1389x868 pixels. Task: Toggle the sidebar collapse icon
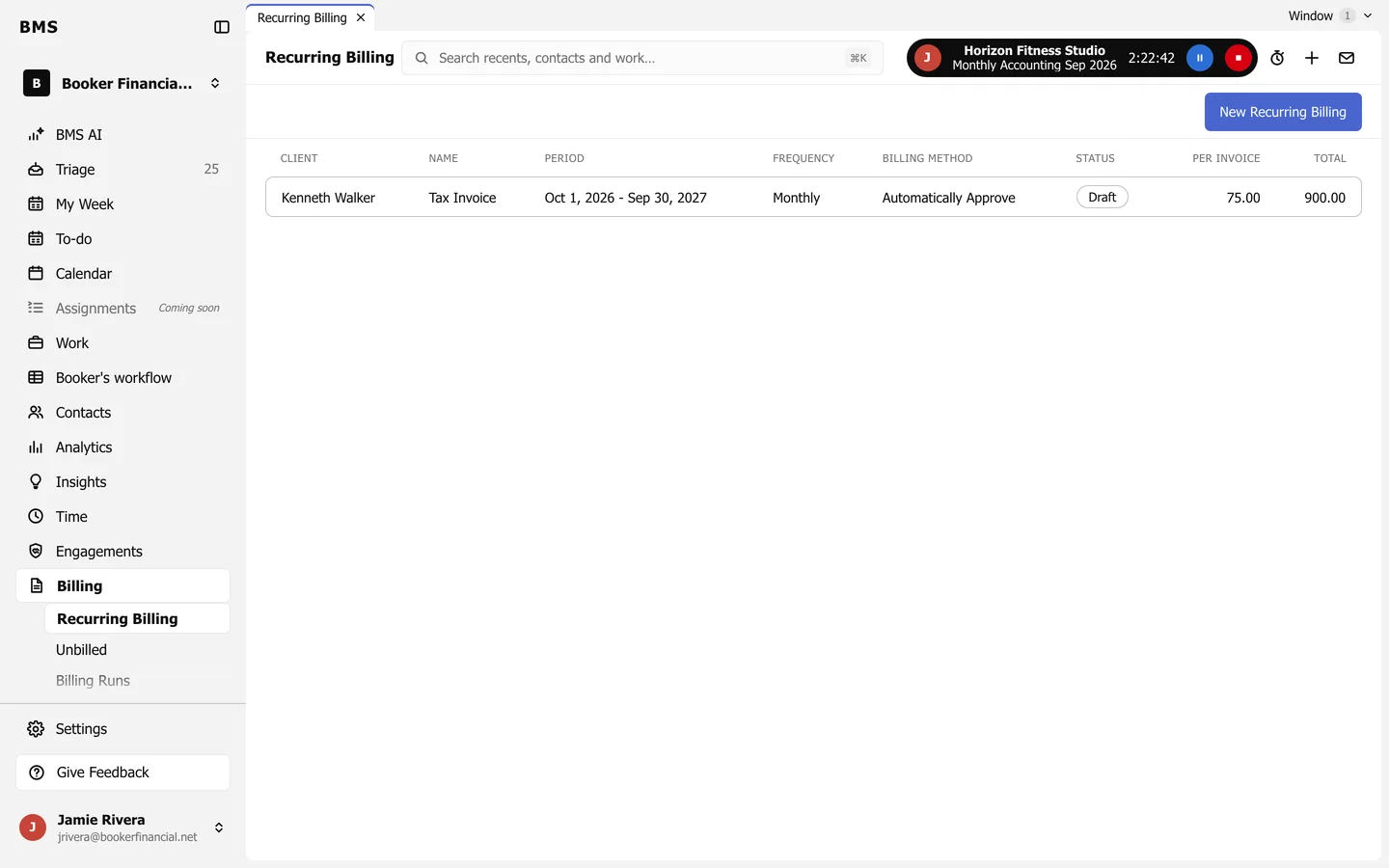click(x=222, y=27)
